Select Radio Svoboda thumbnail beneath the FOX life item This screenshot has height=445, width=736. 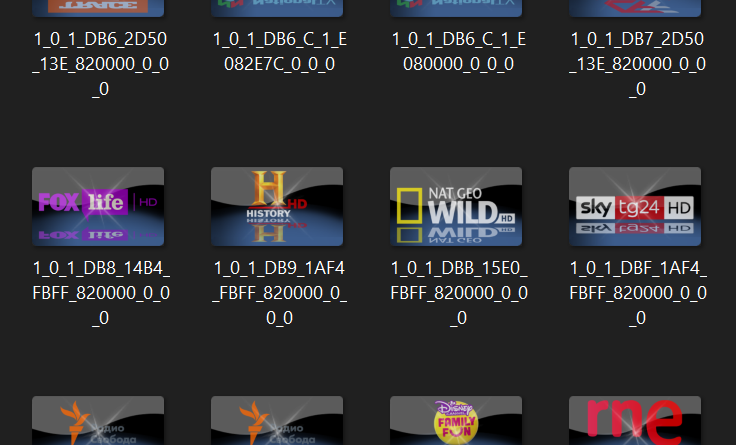pyautogui.click(x=98, y=421)
